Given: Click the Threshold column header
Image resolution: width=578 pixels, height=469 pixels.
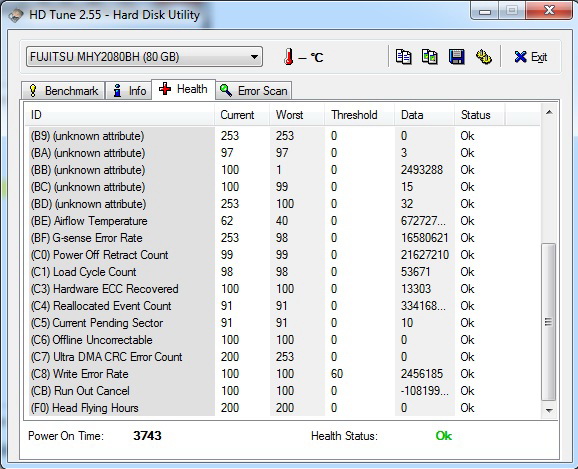Looking at the screenshot, I should click(x=360, y=115).
